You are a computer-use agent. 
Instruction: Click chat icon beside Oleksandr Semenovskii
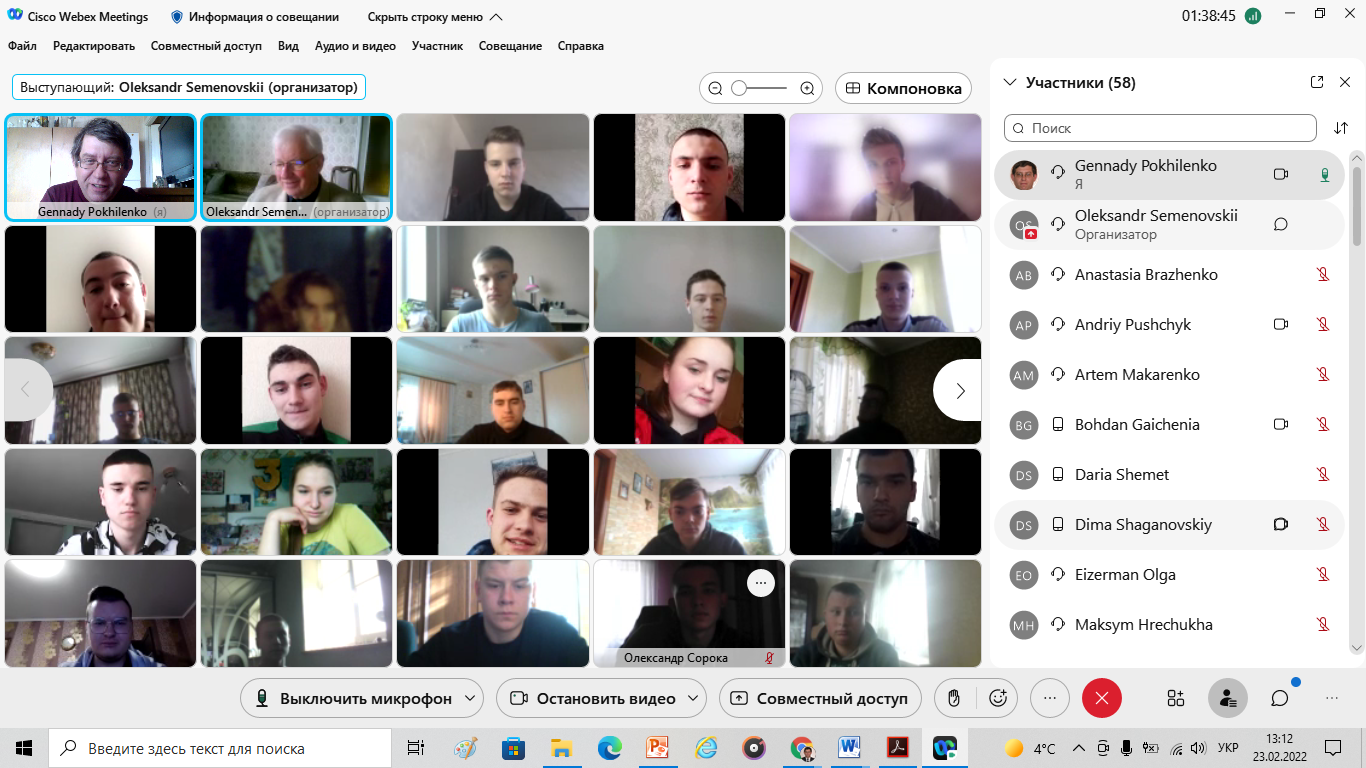coord(1280,224)
